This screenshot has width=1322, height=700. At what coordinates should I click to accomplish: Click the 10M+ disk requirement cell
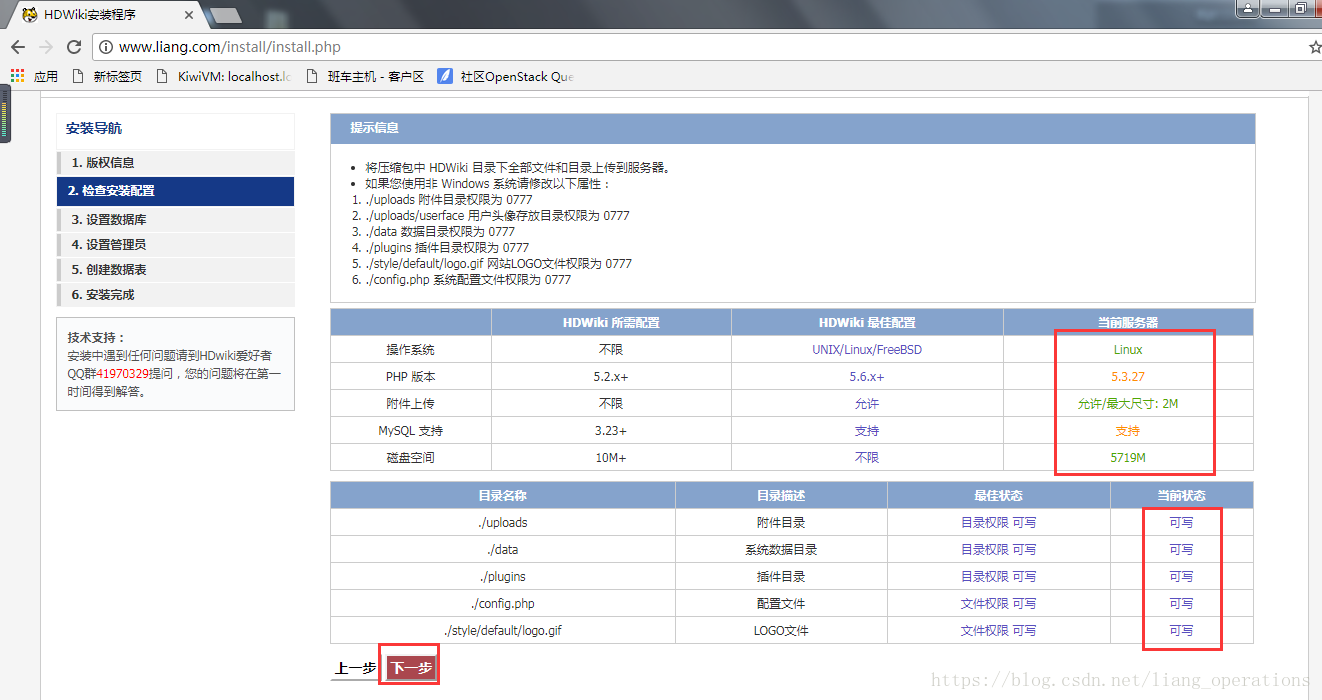tap(611, 458)
